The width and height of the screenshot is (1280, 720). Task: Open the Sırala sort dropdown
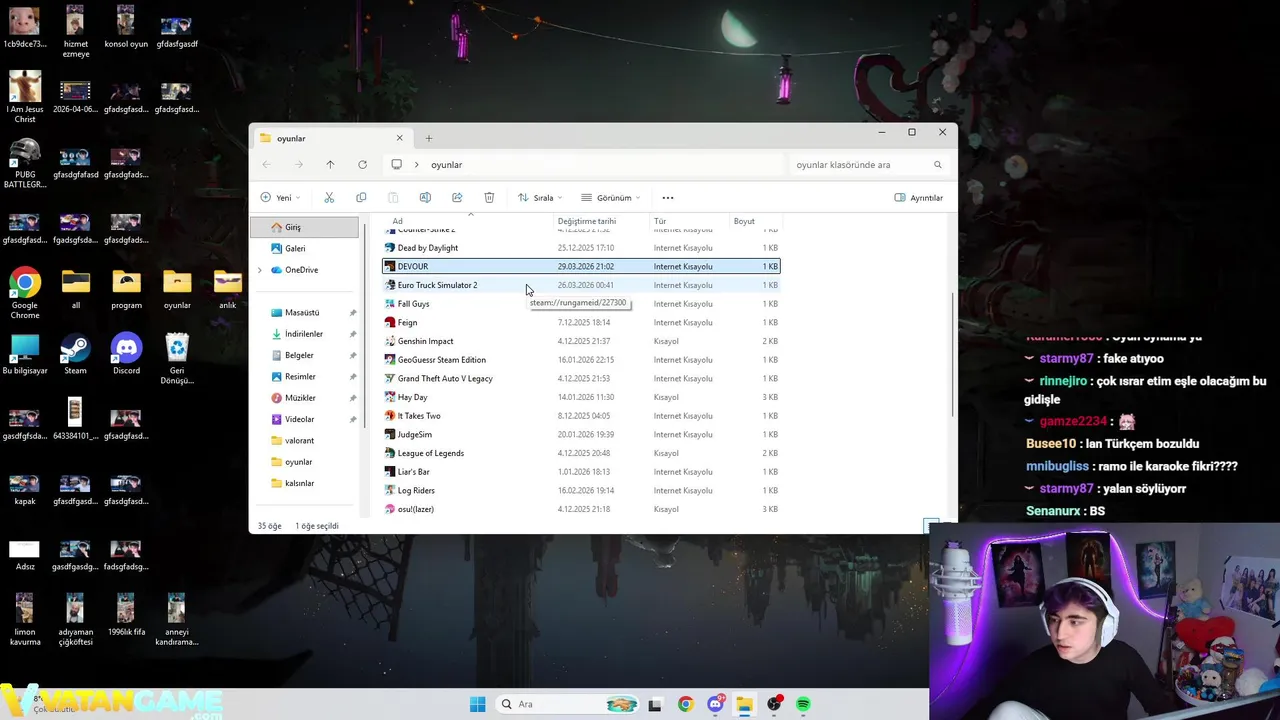tap(540, 197)
